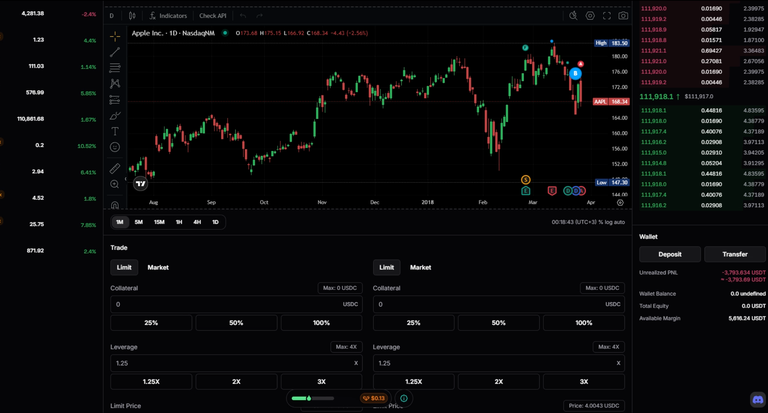Open the chart settings gear
The height and width of the screenshot is (413, 768).
(x=590, y=16)
